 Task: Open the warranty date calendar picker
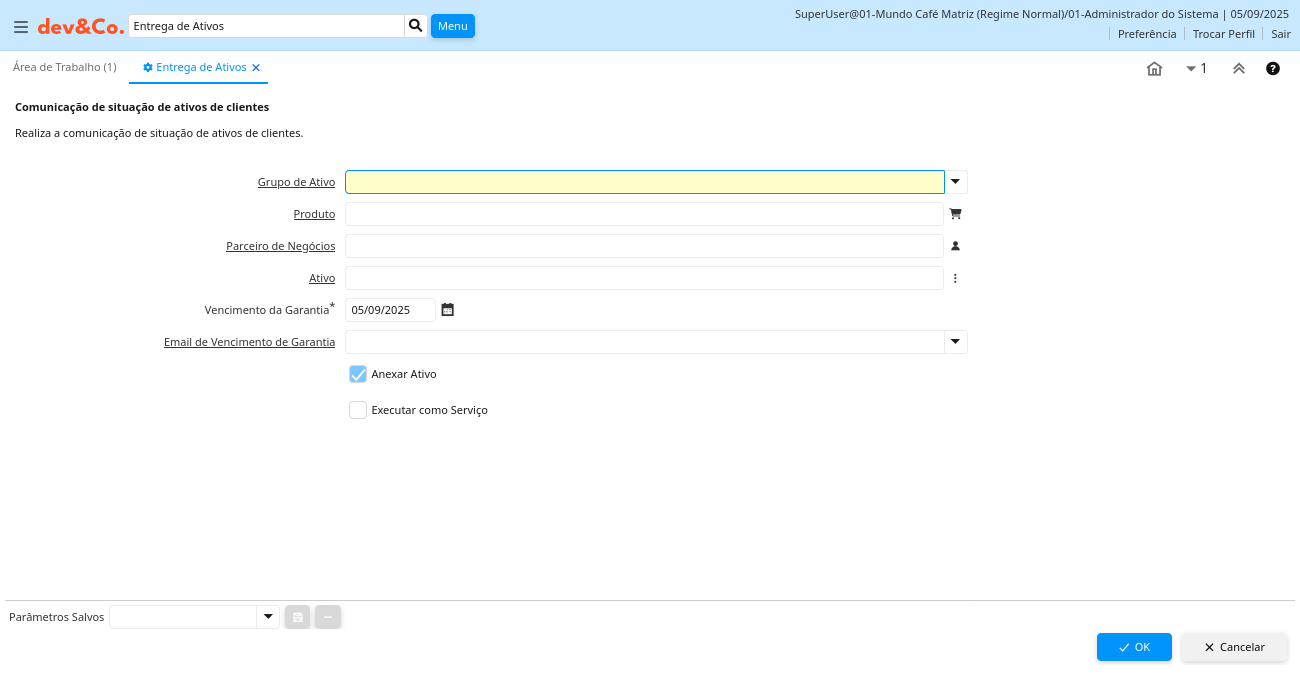[x=448, y=310]
